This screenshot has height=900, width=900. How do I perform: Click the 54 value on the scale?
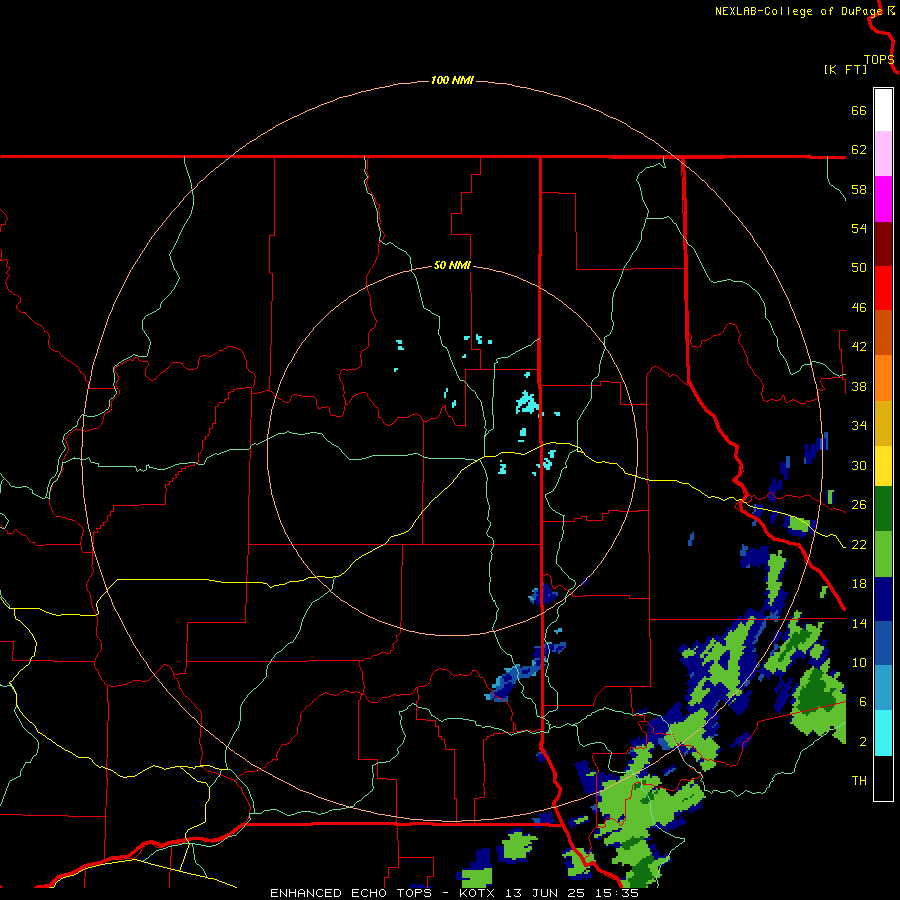click(x=859, y=228)
